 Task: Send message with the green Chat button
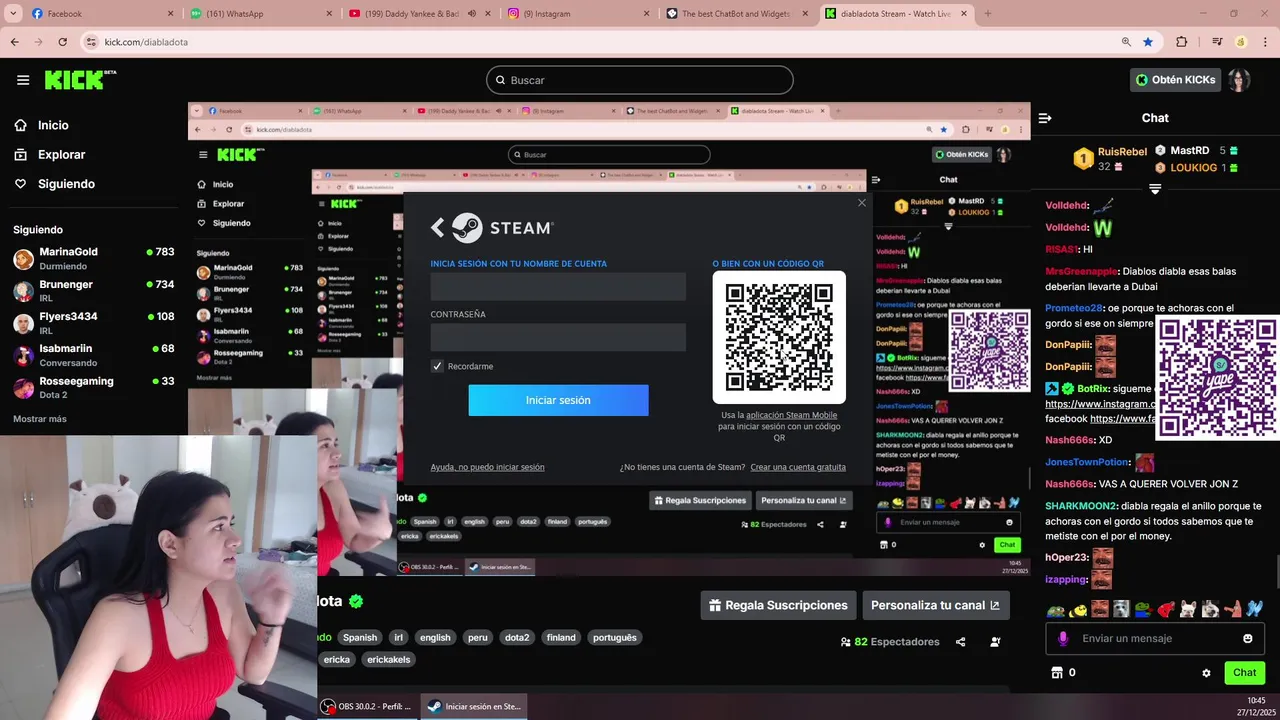[1245, 673]
